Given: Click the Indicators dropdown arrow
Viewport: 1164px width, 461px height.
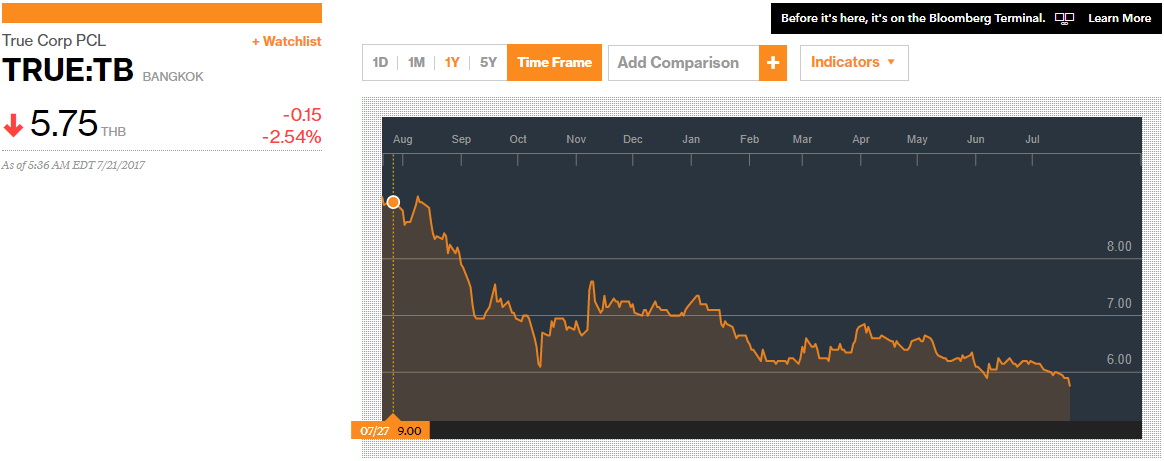Looking at the screenshot, I should pyautogui.click(x=891, y=63).
